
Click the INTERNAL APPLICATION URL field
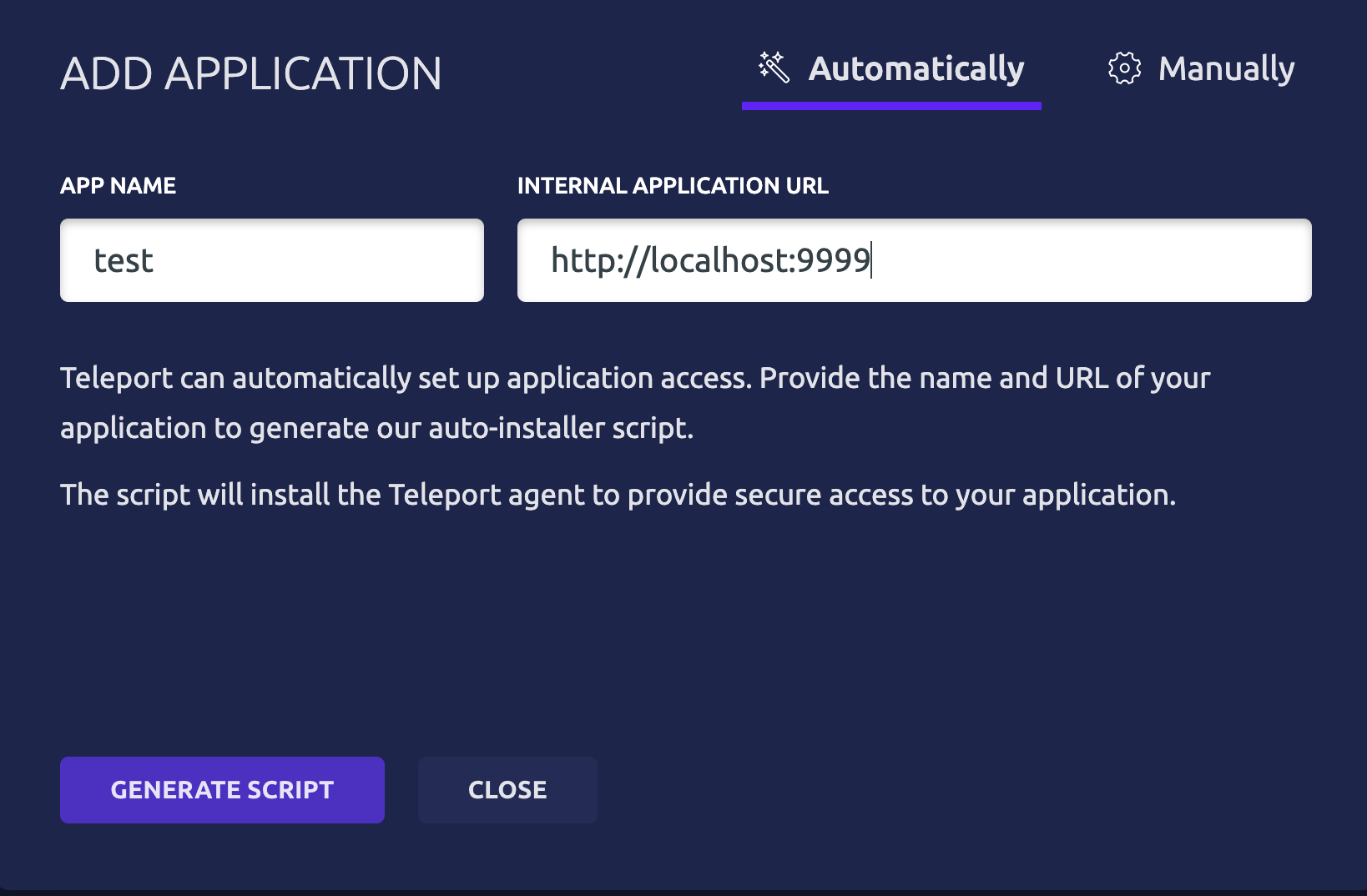[914, 259]
